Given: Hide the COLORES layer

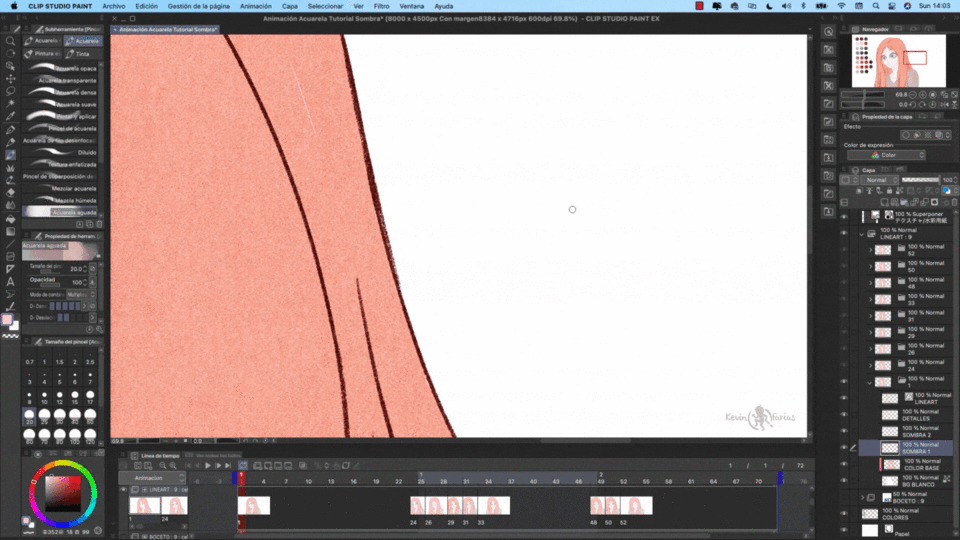Looking at the screenshot, I should click(x=844, y=514).
